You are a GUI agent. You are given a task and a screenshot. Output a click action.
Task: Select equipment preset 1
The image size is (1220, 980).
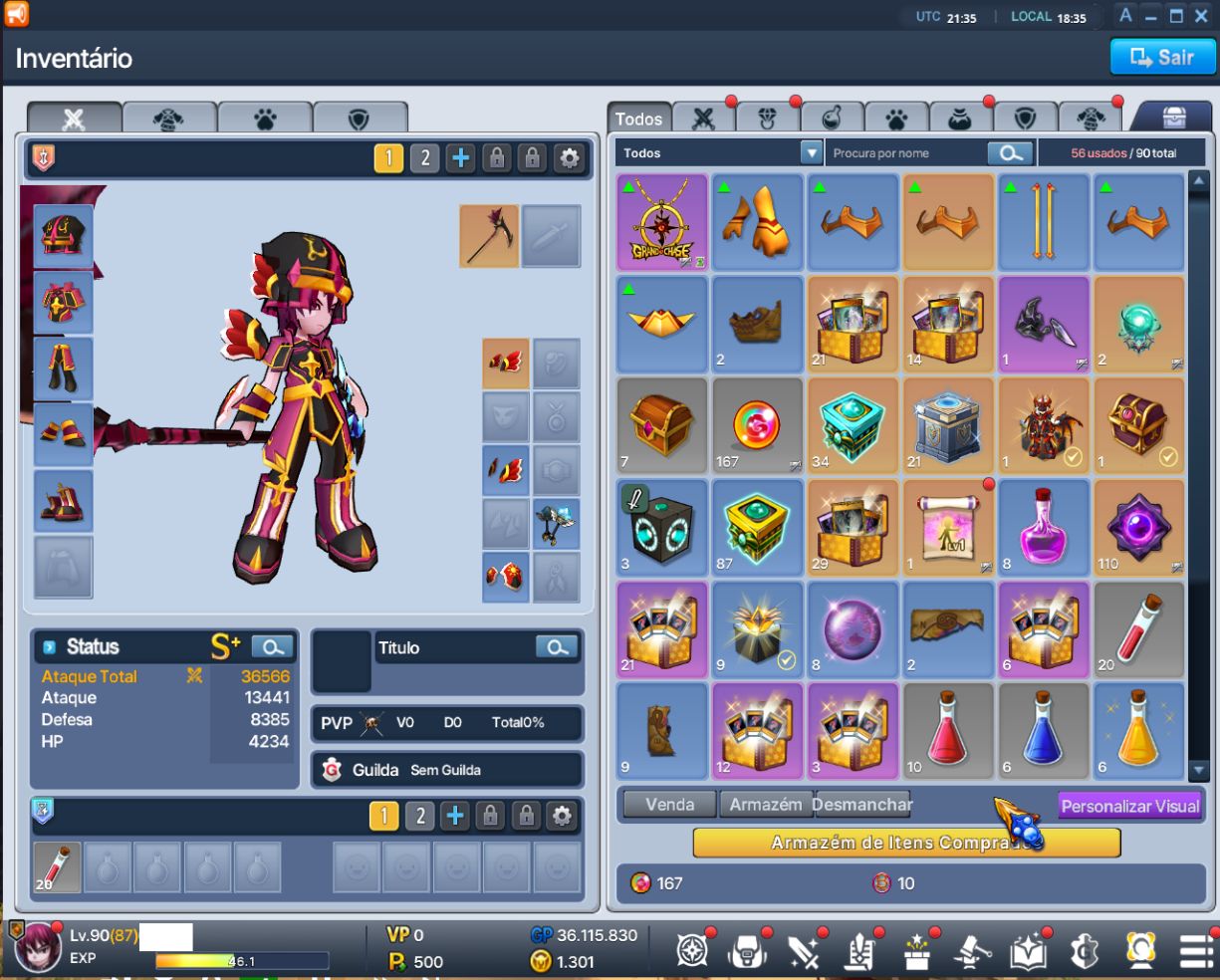[388, 158]
